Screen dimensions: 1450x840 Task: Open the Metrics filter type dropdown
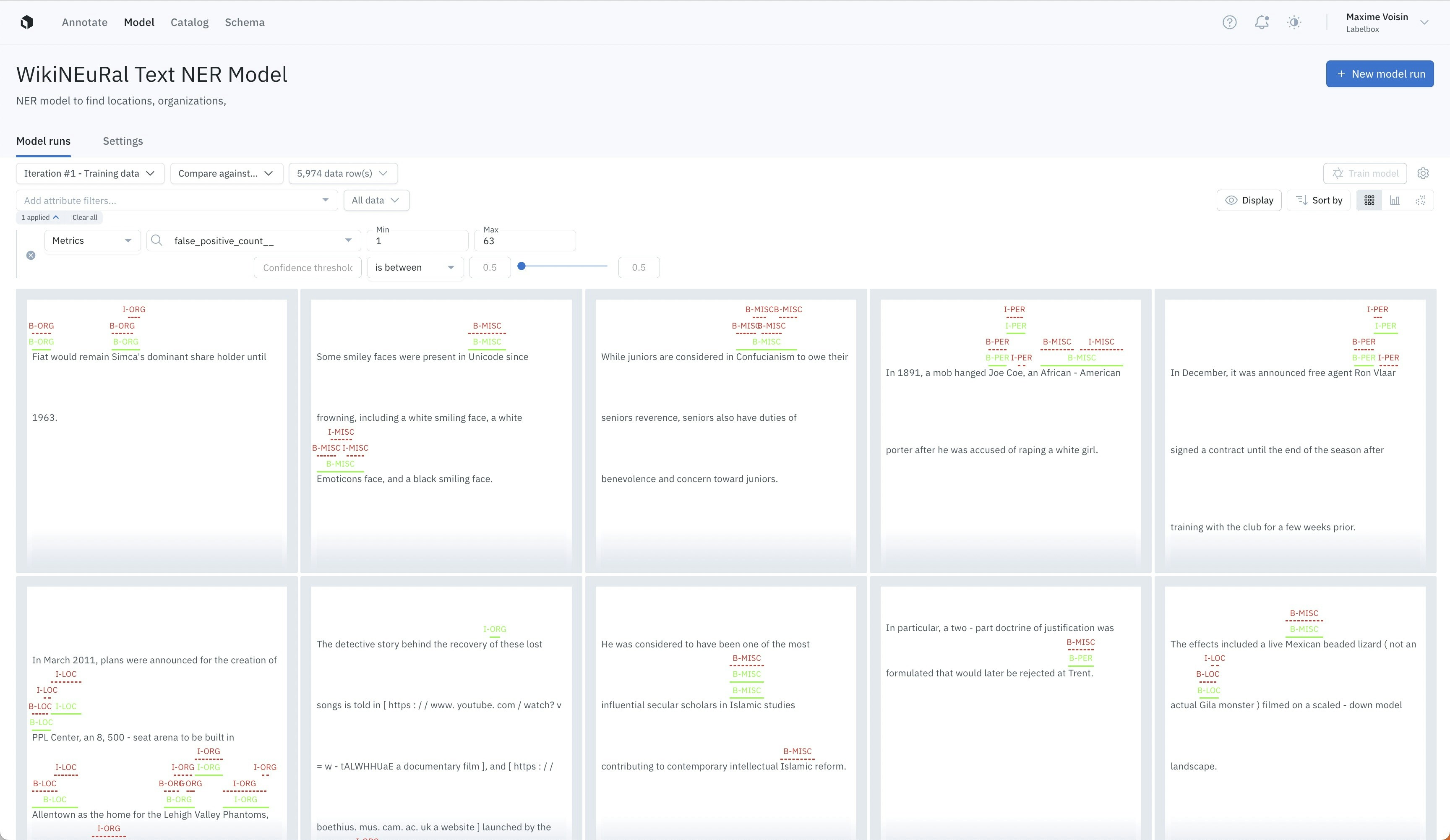click(x=92, y=240)
